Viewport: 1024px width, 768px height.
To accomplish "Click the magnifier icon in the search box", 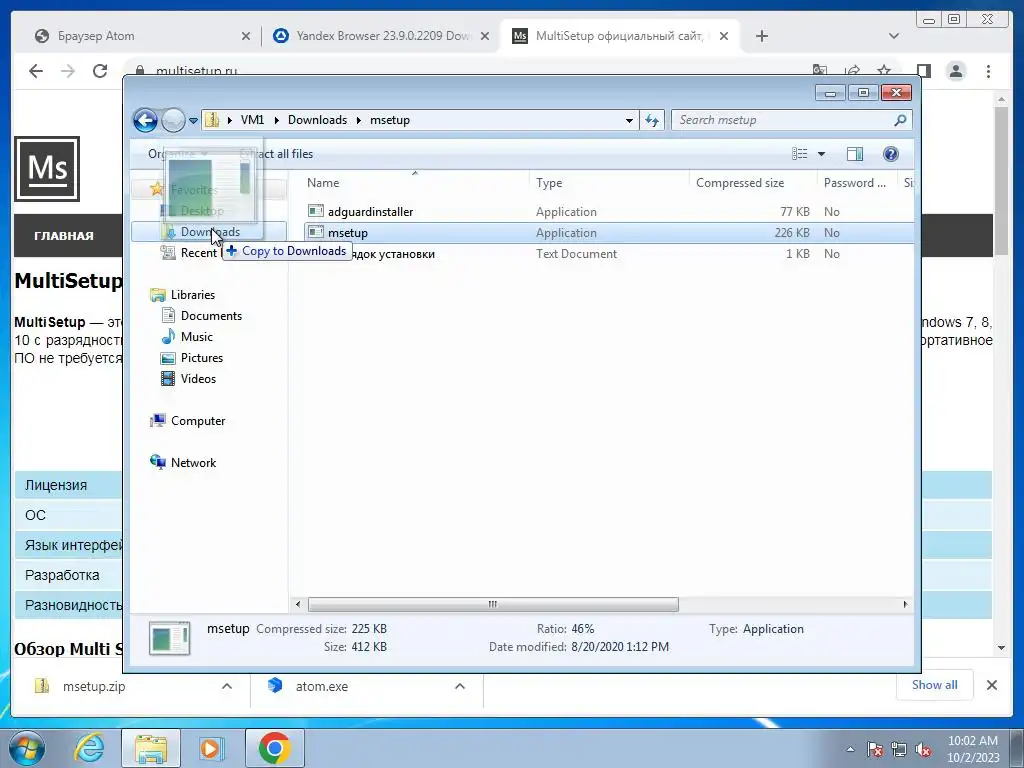I will pyautogui.click(x=900, y=120).
